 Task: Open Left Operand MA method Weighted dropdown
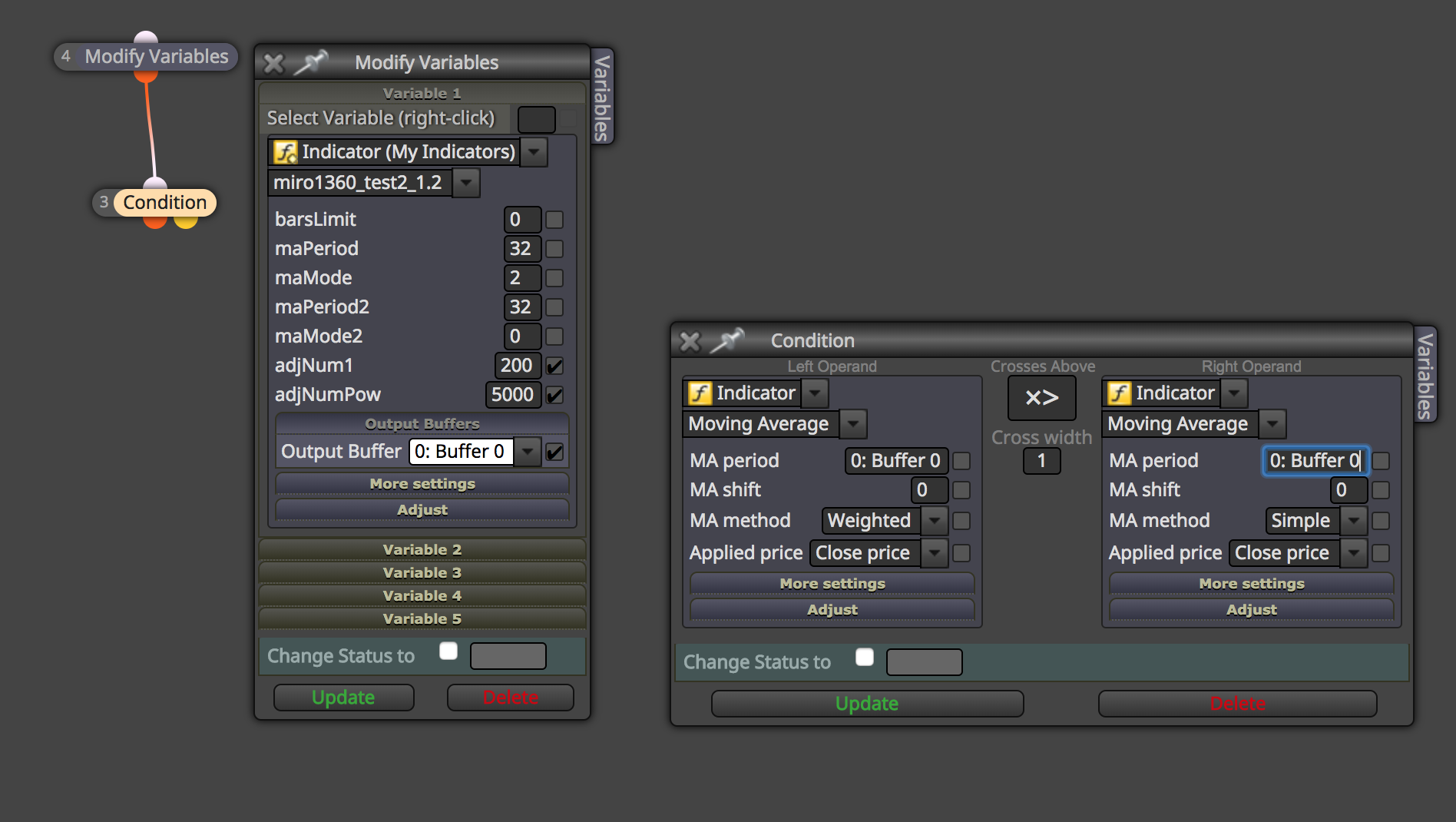pyautogui.click(x=935, y=521)
